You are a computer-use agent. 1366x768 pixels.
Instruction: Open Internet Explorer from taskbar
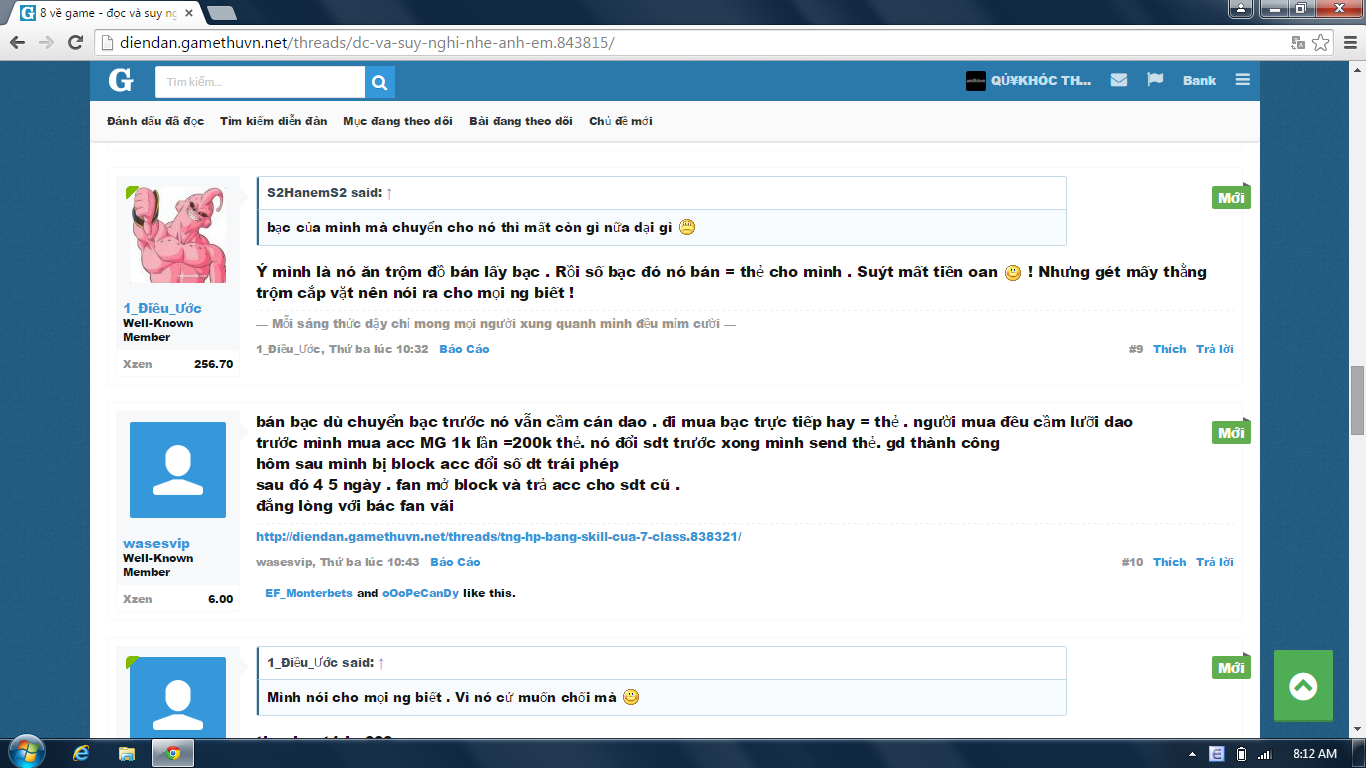pos(82,753)
